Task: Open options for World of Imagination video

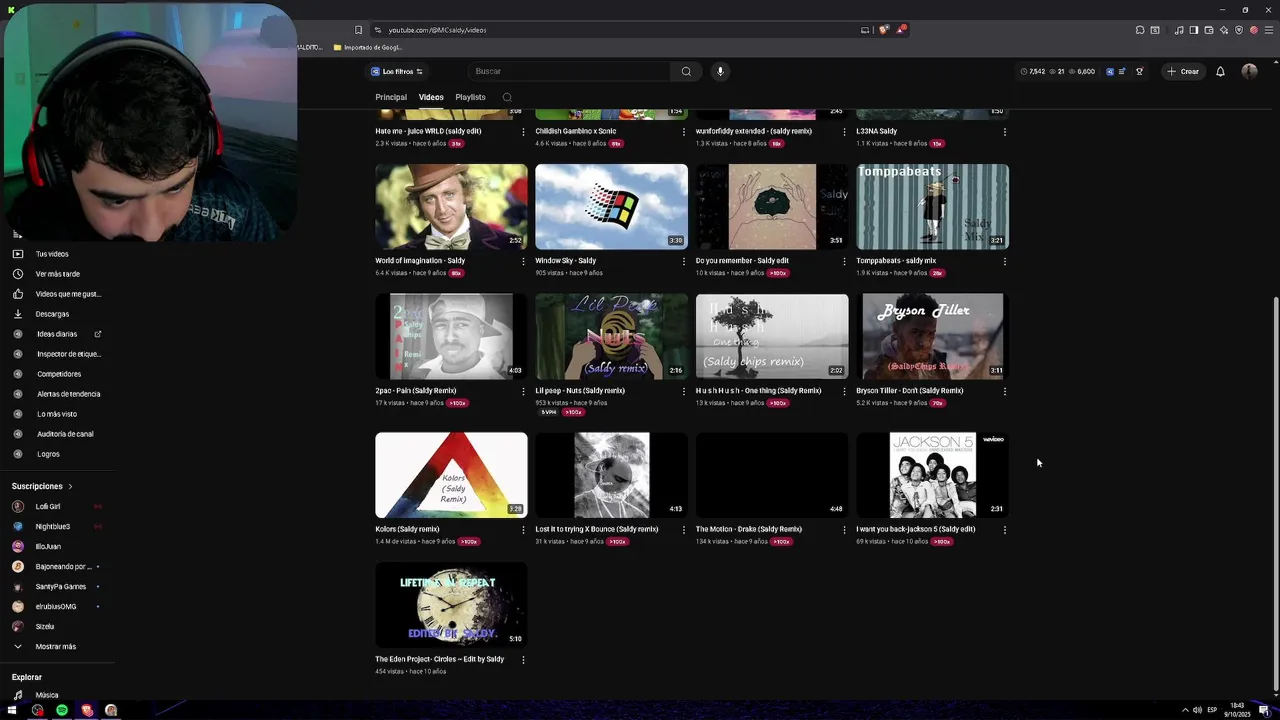Action: point(523,261)
